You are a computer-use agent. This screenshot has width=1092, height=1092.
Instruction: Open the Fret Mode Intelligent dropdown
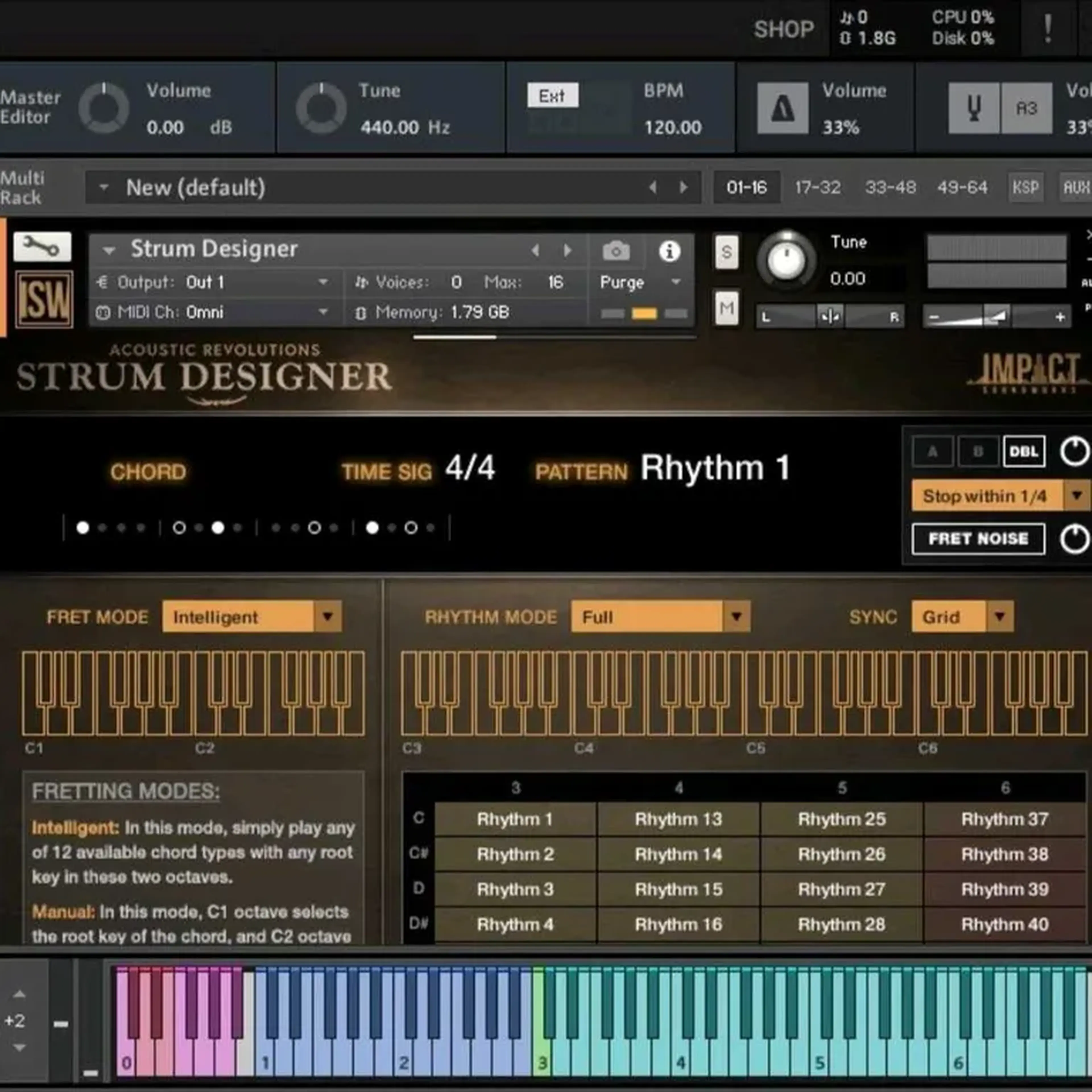click(251, 617)
